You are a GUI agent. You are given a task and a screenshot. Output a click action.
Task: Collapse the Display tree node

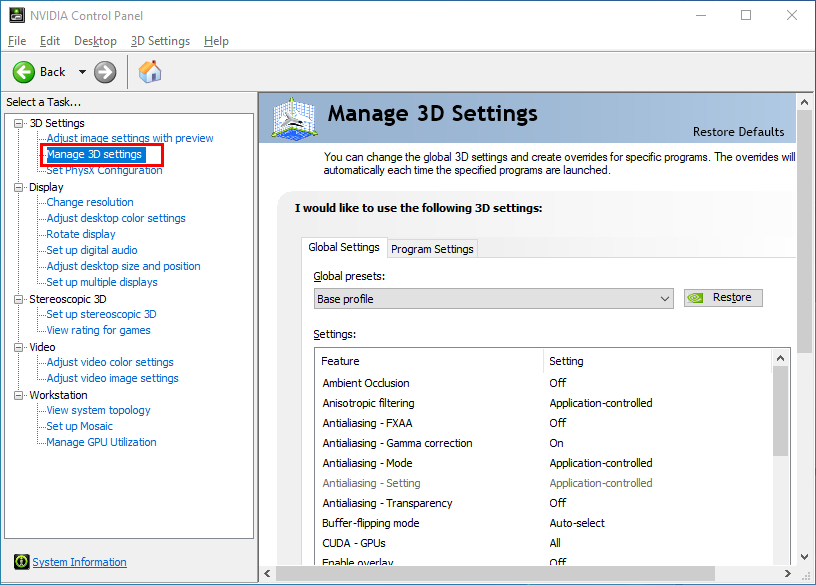[x=19, y=187]
